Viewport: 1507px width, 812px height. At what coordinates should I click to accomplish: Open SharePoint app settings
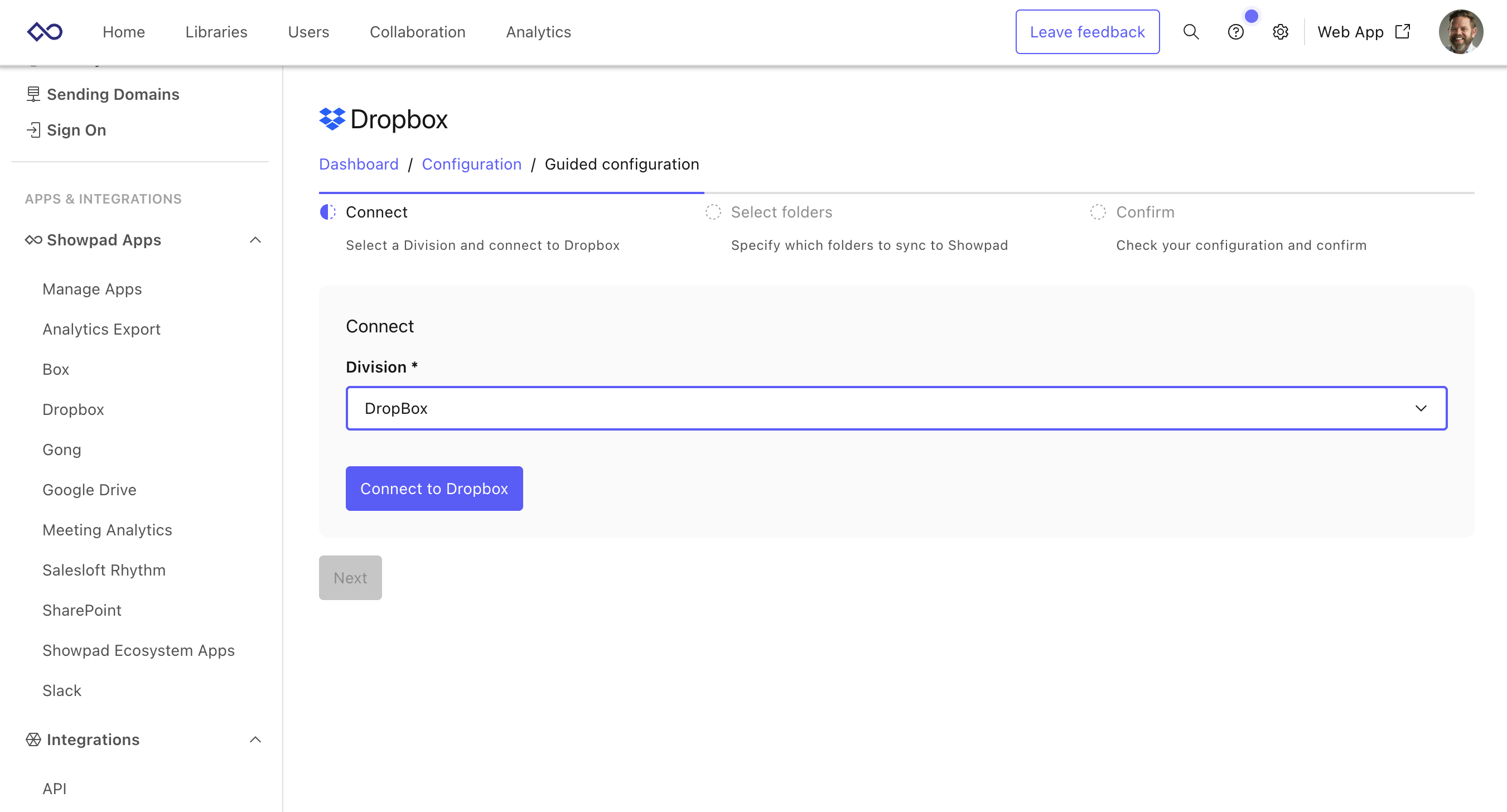click(81, 610)
